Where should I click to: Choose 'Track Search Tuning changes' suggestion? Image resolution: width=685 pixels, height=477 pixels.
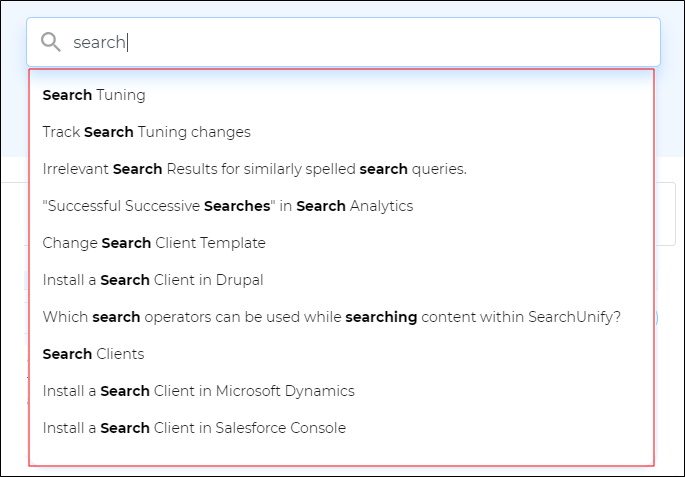(x=146, y=132)
